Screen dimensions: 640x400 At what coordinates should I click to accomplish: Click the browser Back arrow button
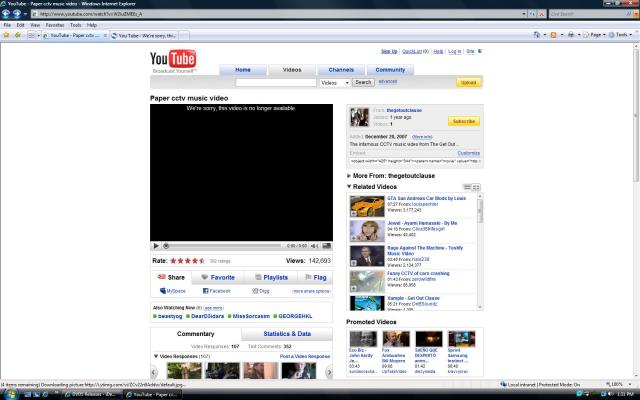[x=6, y=14]
